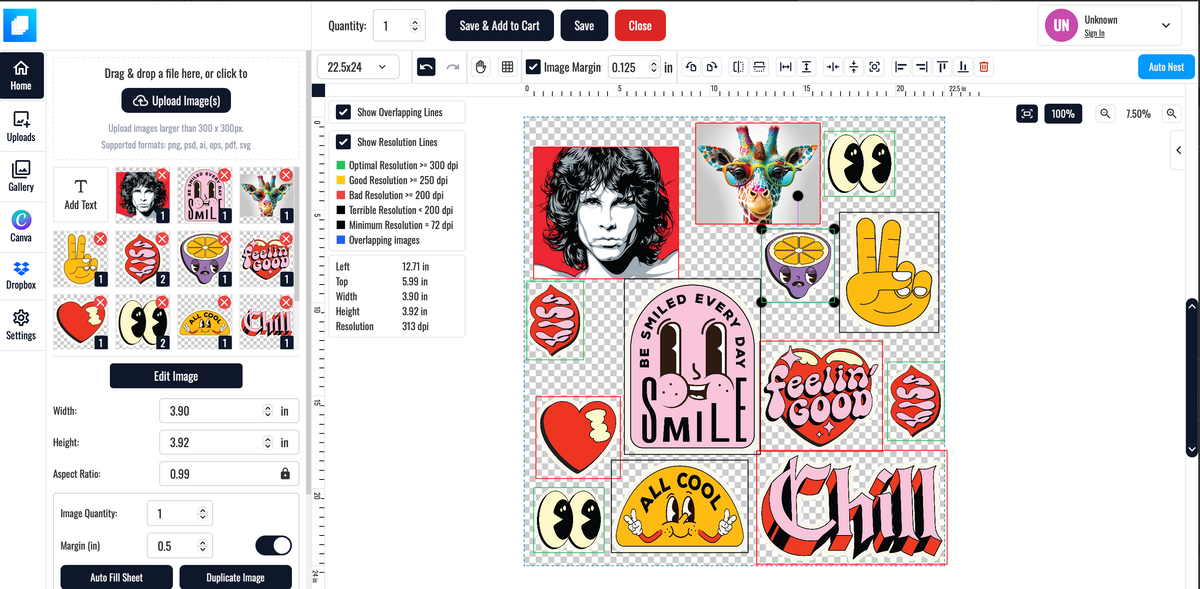Toggle the aspect ratio lock
This screenshot has width=1200, height=589.
pos(285,474)
